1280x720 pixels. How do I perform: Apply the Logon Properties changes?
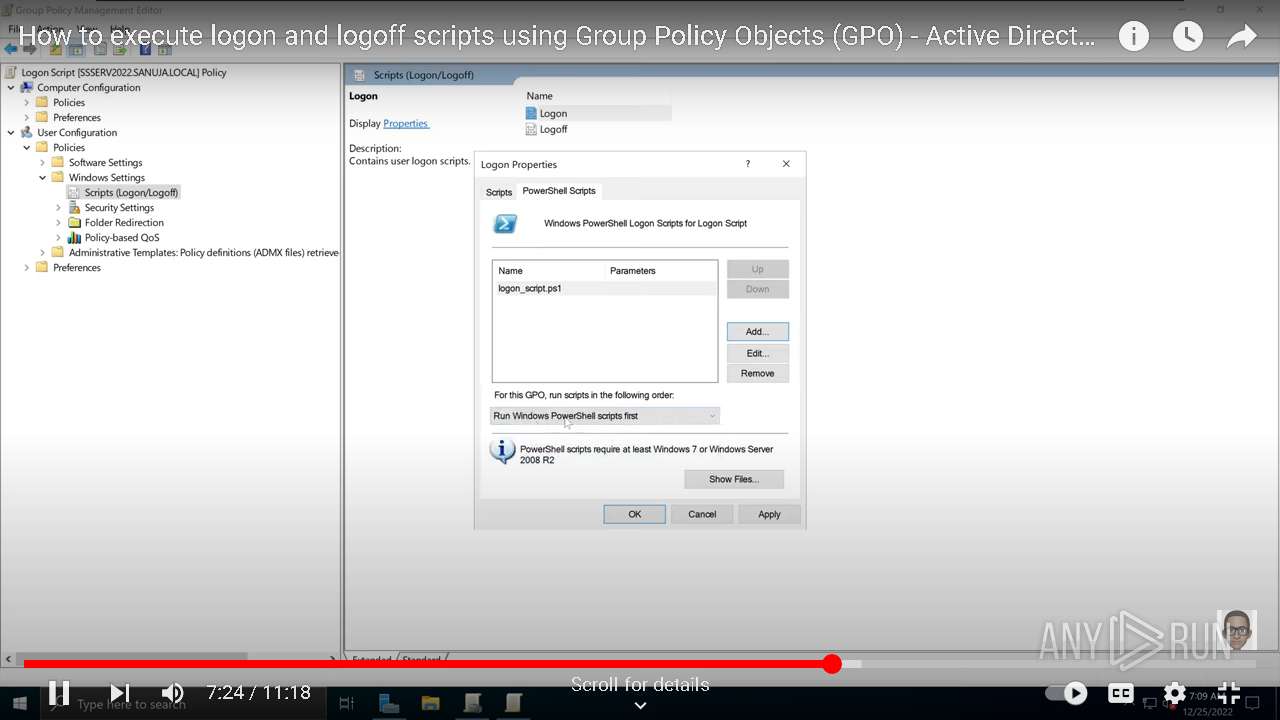click(x=769, y=514)
